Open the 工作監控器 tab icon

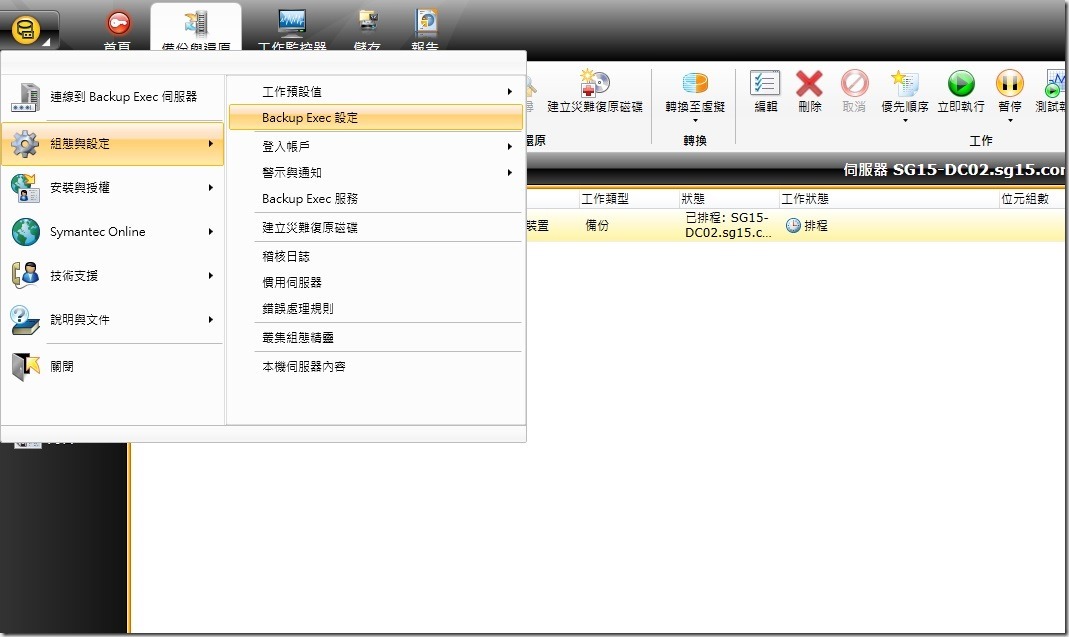(292, 23)
